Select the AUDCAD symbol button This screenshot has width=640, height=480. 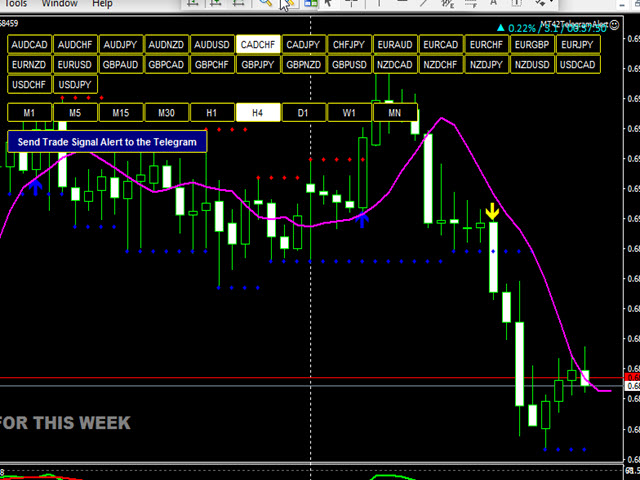(29, 44)
